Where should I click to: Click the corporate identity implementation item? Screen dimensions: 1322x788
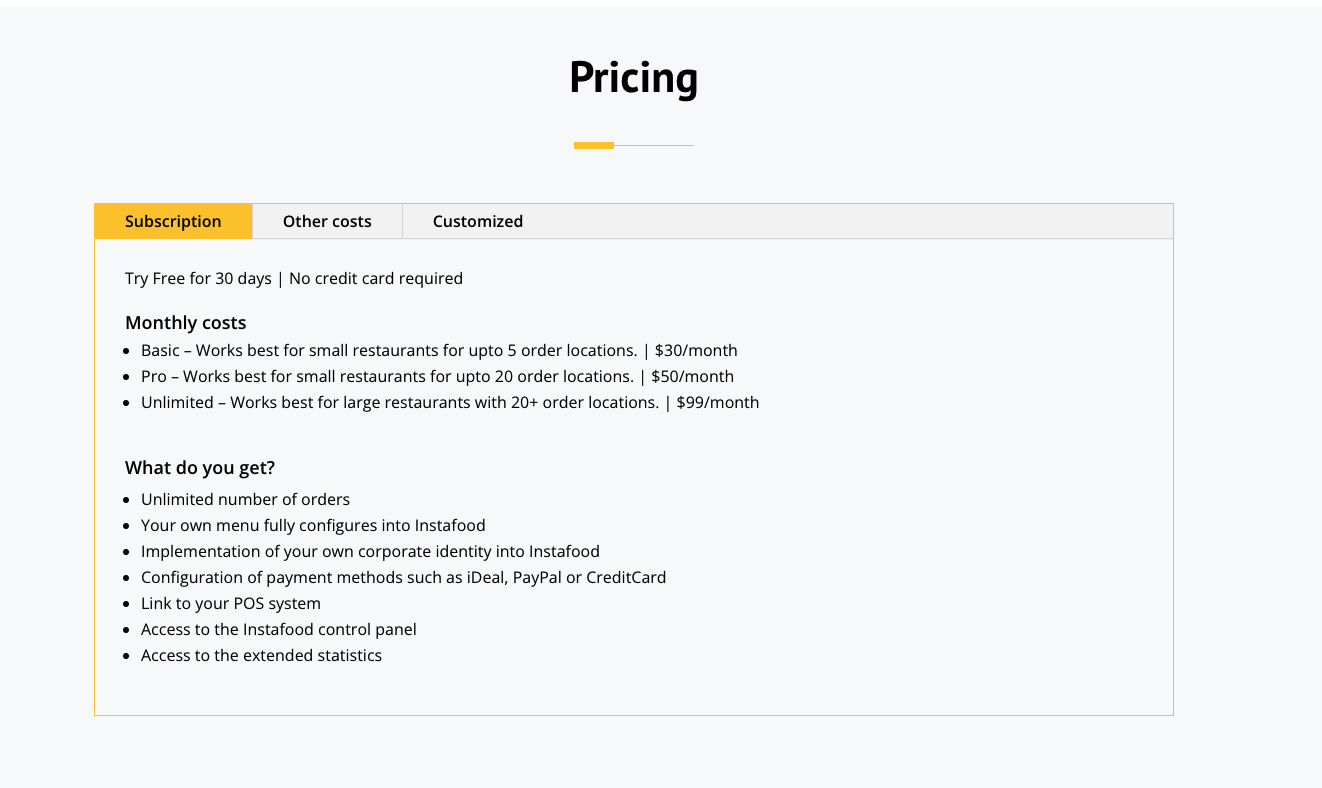(x=370, y=551)
